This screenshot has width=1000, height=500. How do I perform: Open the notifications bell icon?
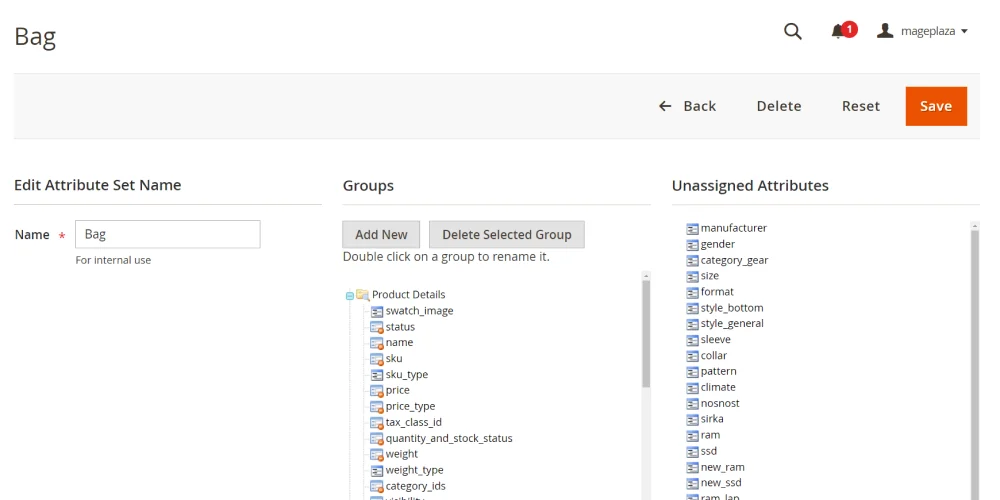pyautogui.click(x=838, y=31)
